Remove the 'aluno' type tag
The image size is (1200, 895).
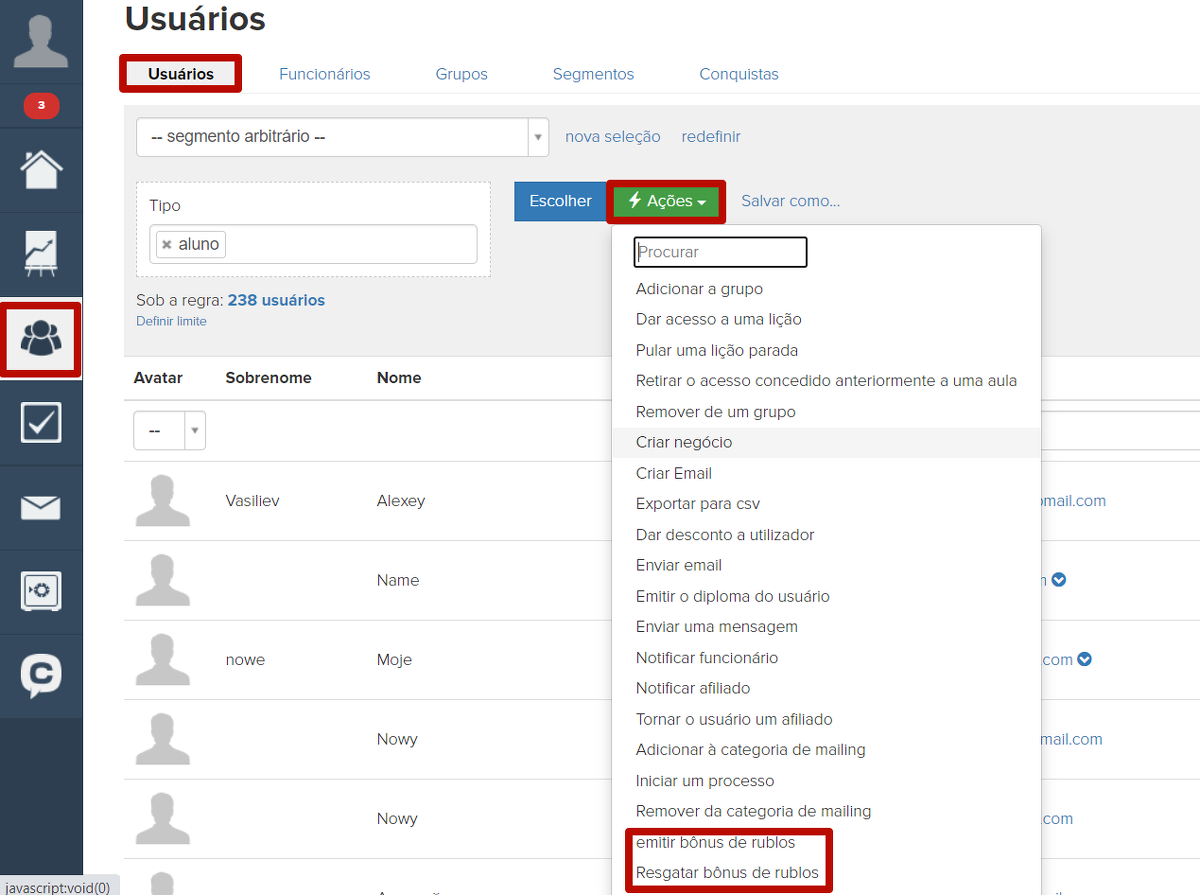tap(167, 245)
